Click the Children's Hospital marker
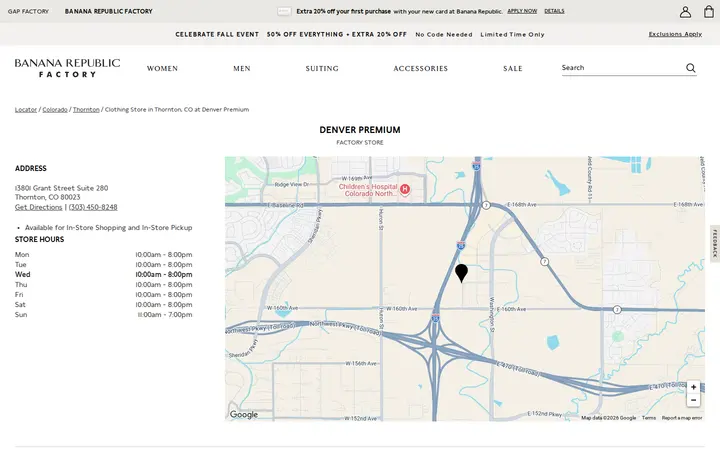This screenshot has width=720, height=450. tap(405, 189)
